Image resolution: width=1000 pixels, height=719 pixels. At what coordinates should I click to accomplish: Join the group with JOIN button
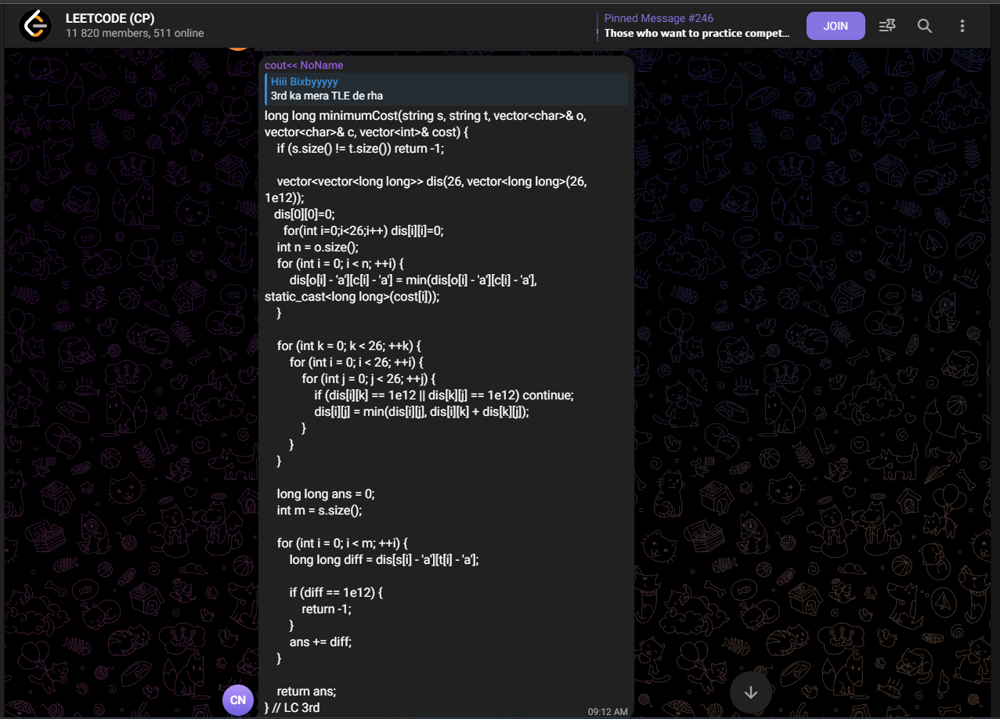click(x=835, y=26)
